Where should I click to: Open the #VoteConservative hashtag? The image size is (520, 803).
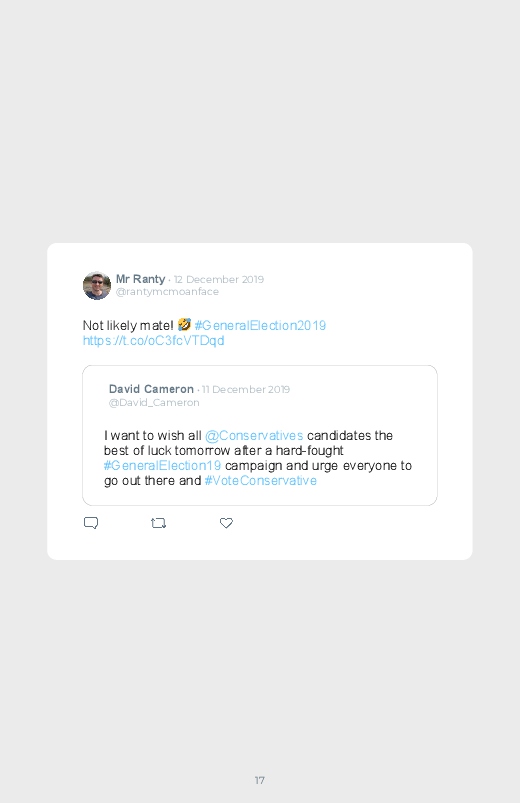[x=261, y=480]
